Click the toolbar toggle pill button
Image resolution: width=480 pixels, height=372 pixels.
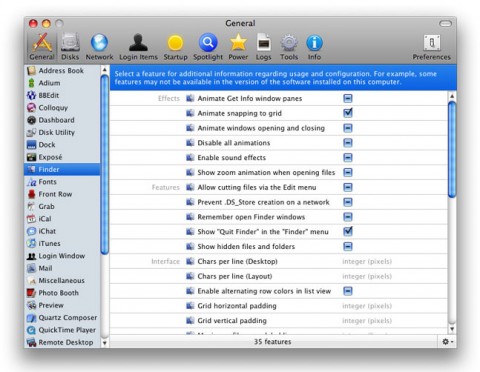pos(445,23)
